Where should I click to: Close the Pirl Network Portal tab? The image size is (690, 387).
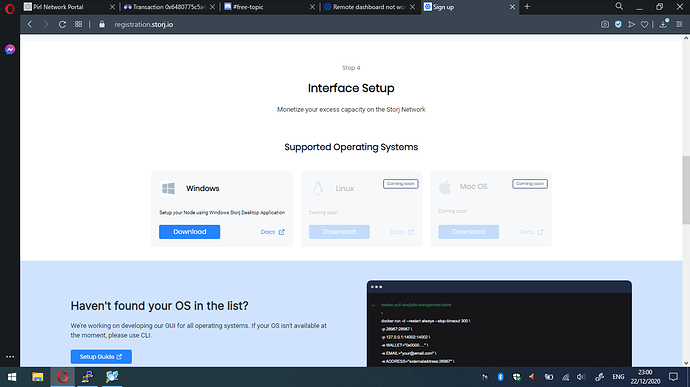pos(112,7)
